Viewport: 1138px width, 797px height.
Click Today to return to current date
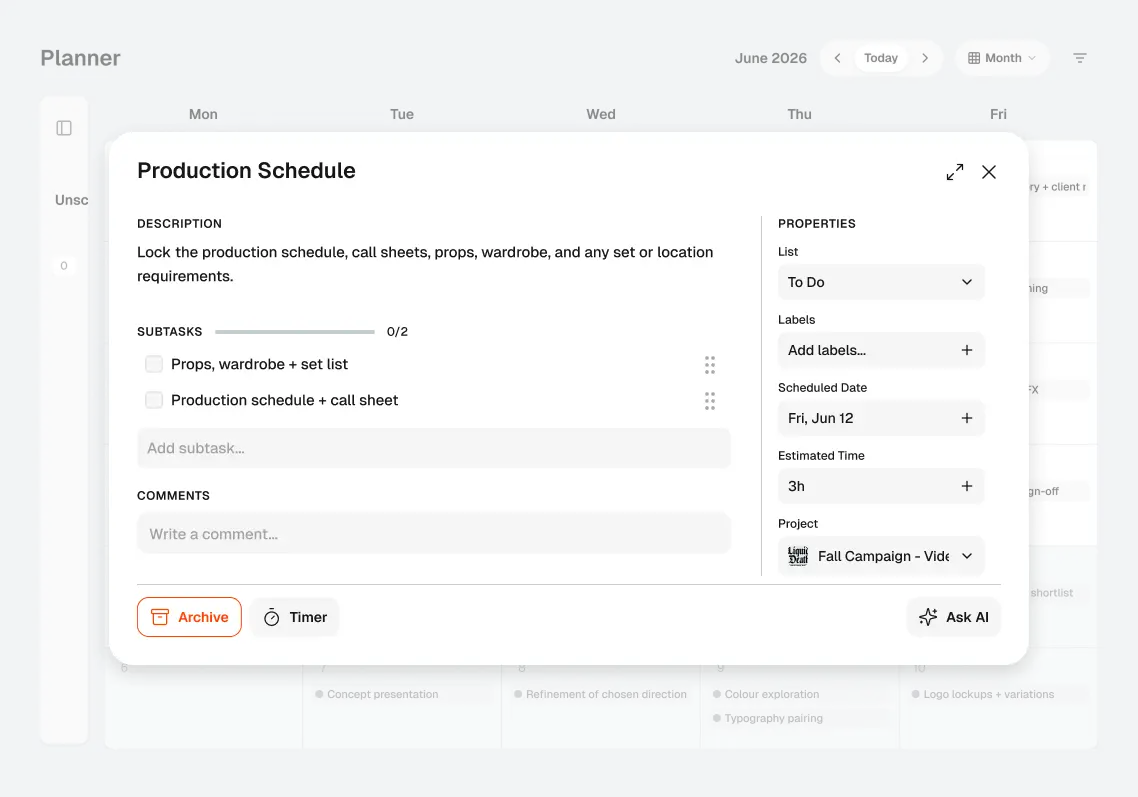click(881, 58)
